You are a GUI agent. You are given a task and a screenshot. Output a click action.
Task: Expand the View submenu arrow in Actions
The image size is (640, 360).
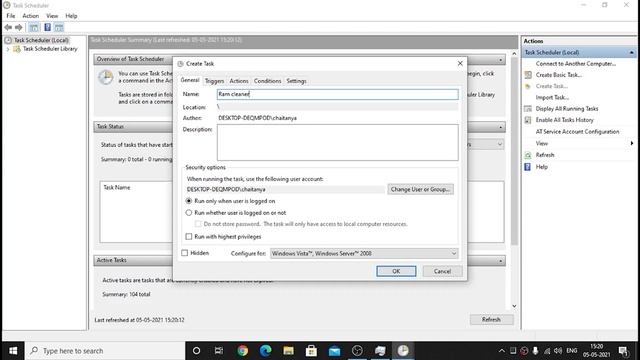coord(631,143)
